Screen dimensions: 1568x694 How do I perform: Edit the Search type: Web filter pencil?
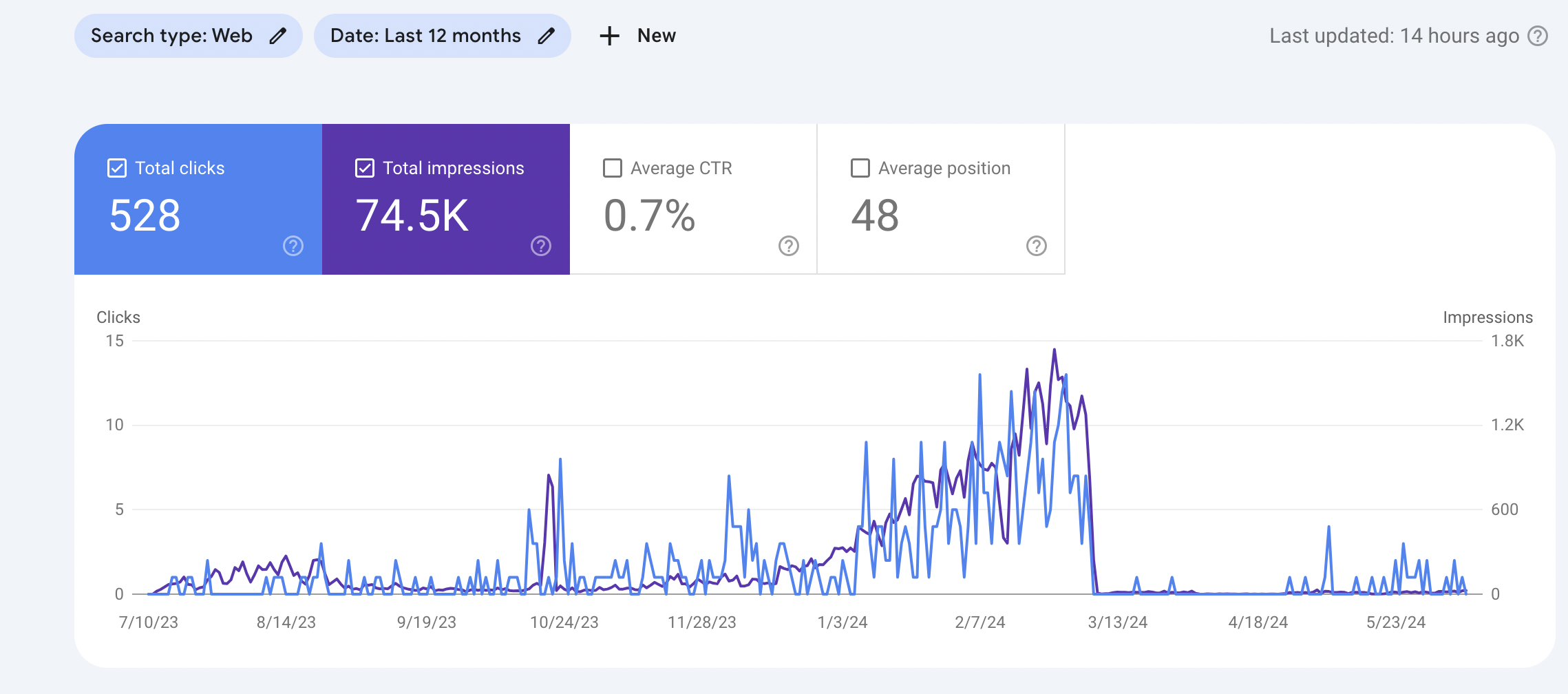click(277, 36)
